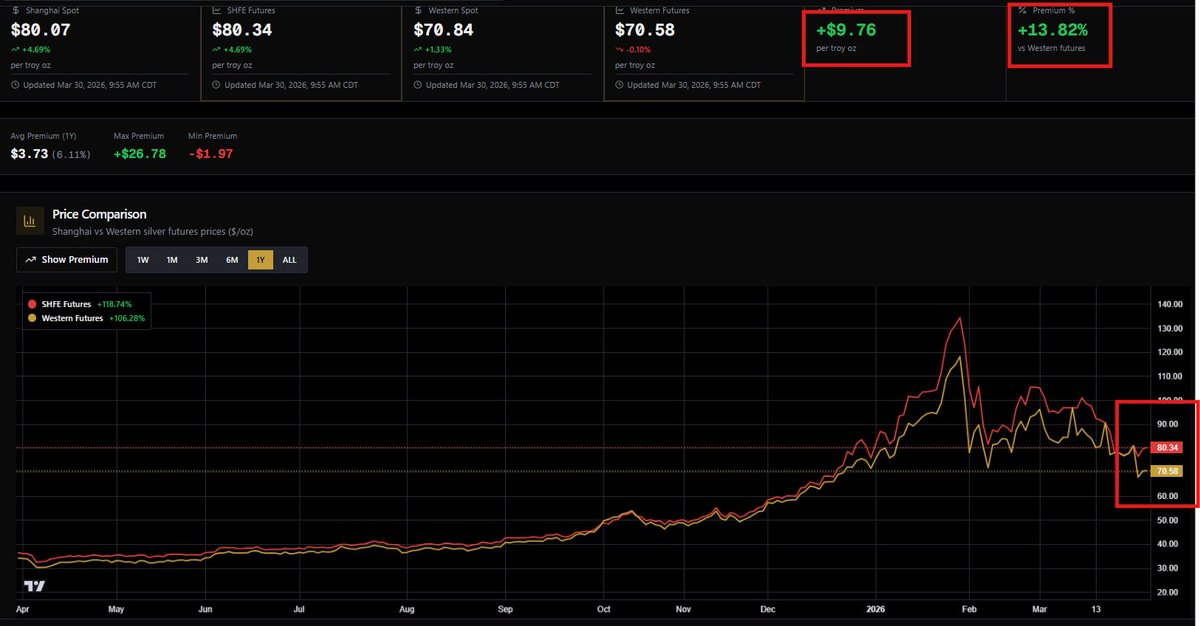Viewport: 1200px width, 626px height.
Task: Click the TradingView logo on chart
Action: (x=35, y=587)
